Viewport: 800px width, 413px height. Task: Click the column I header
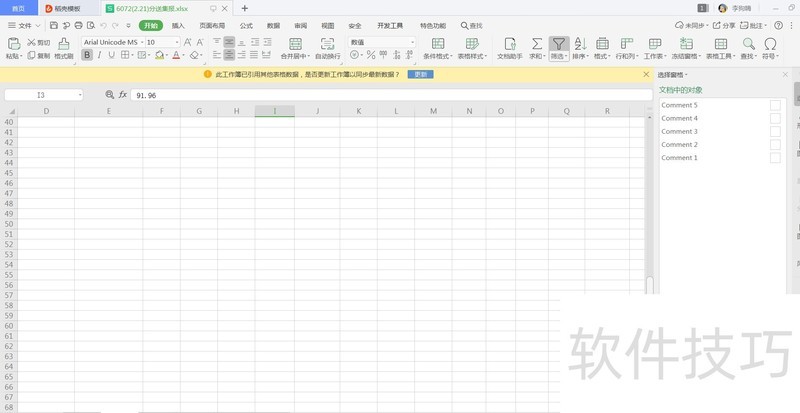click(274, 111)
